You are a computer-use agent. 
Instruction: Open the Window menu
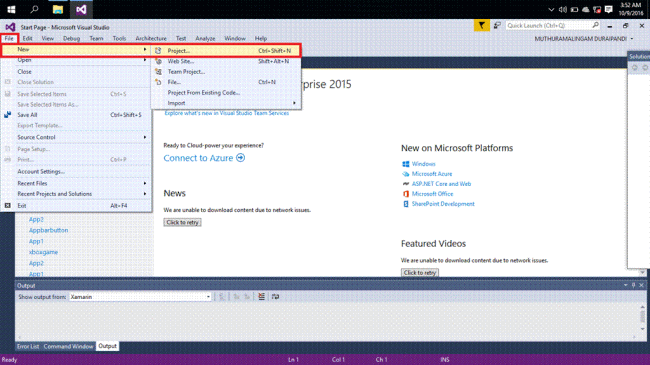(235, 38)
